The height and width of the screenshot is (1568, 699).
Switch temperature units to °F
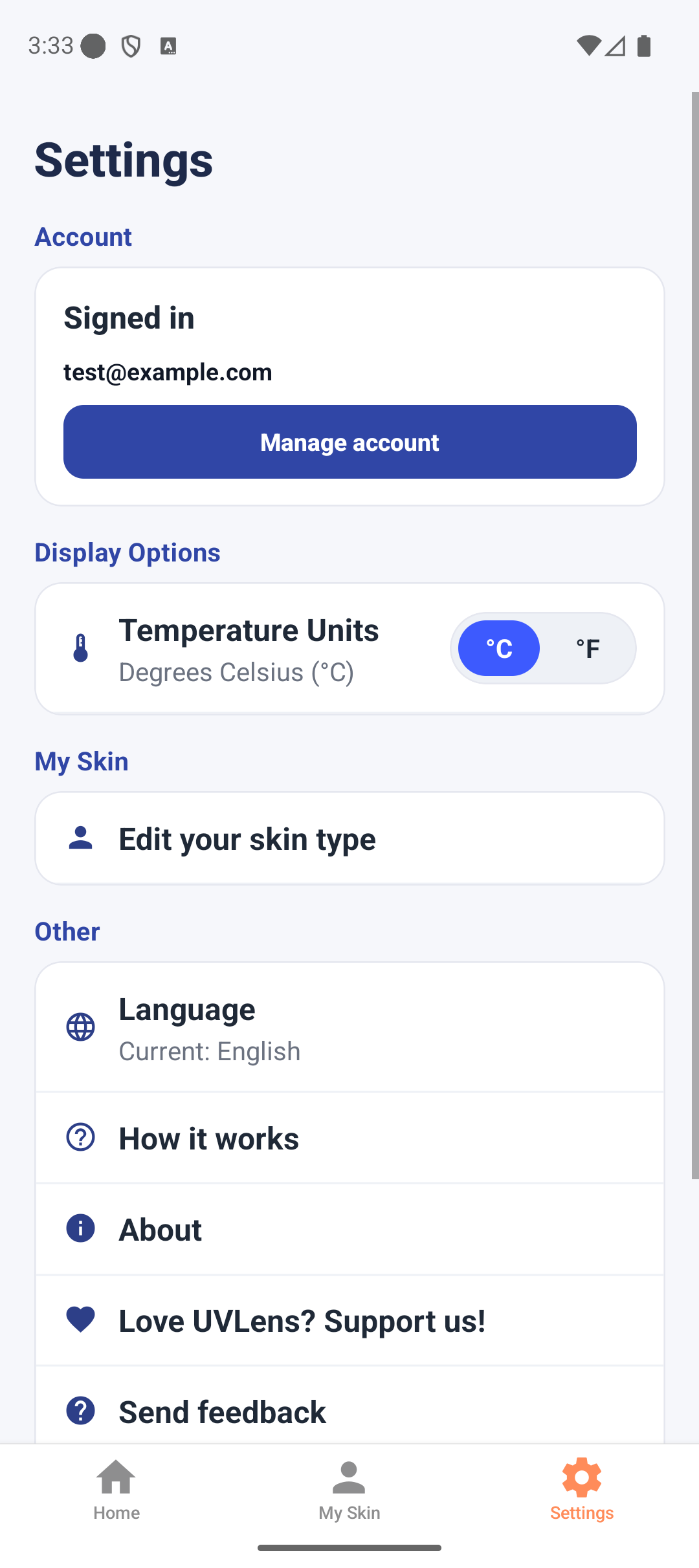(588, 648)
